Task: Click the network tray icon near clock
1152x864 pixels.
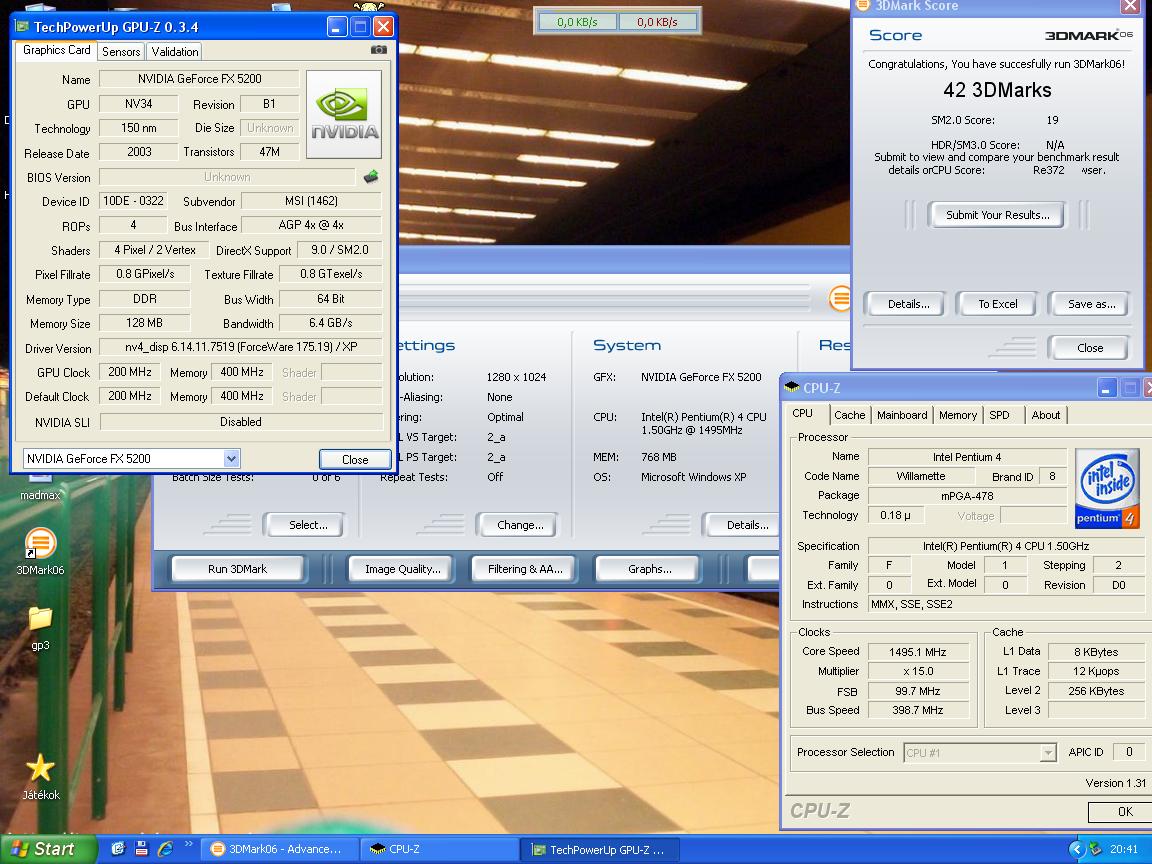Action: coord(1096,849)
